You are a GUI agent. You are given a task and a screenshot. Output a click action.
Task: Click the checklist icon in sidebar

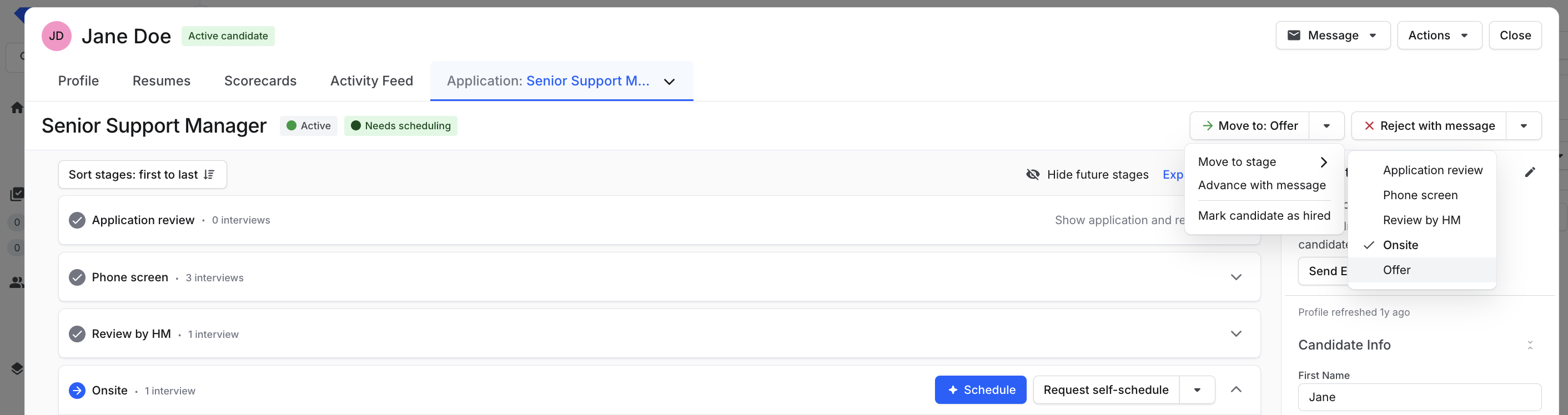[x=17, y=194]
